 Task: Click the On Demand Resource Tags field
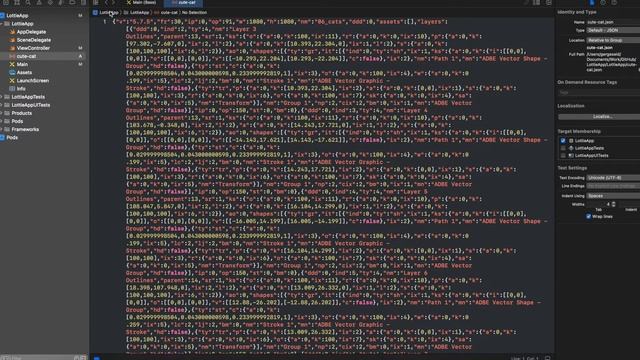pyautogui.click(x=599, y=93)
